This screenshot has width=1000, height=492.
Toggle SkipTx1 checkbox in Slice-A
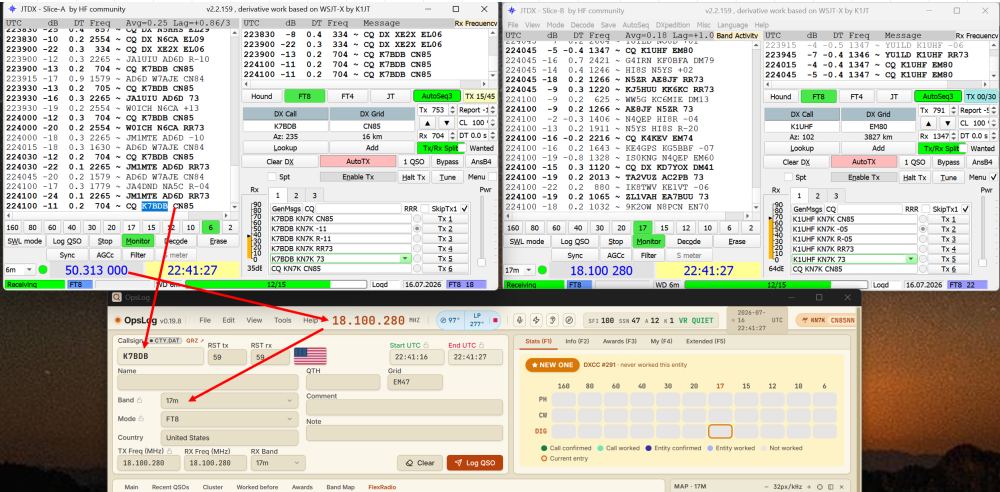(x=464, y=209)
